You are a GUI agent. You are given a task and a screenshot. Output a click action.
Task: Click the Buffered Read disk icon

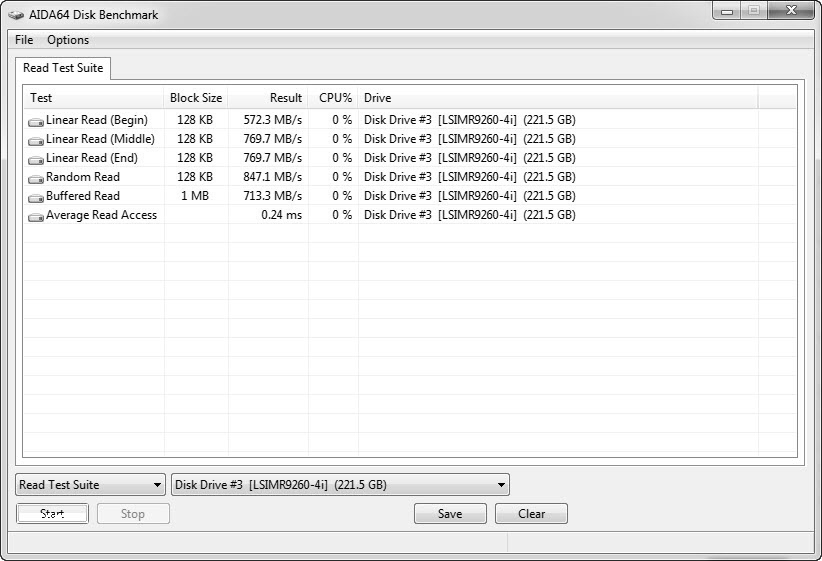click(x=36, y=198)
